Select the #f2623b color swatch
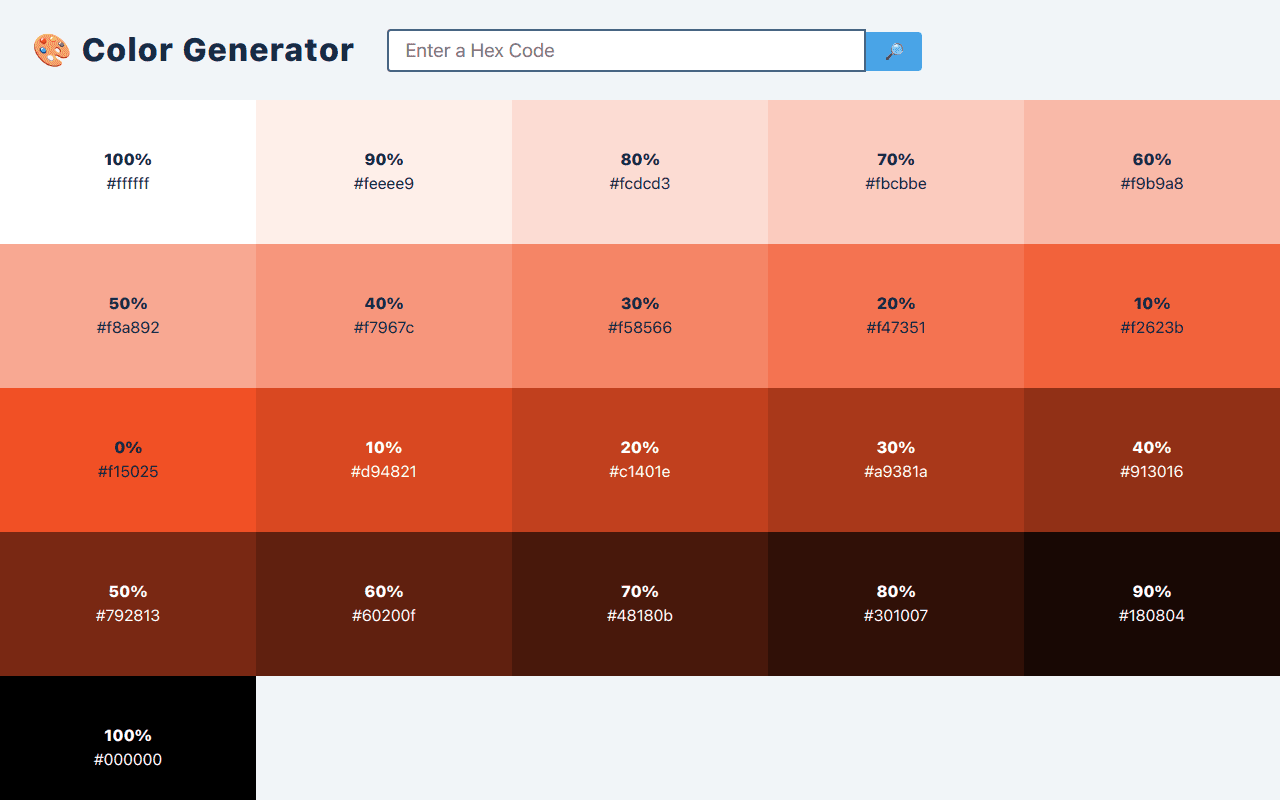This screenshot has width=1280, height=800. pyautogui.click(x=1152, y=316)
